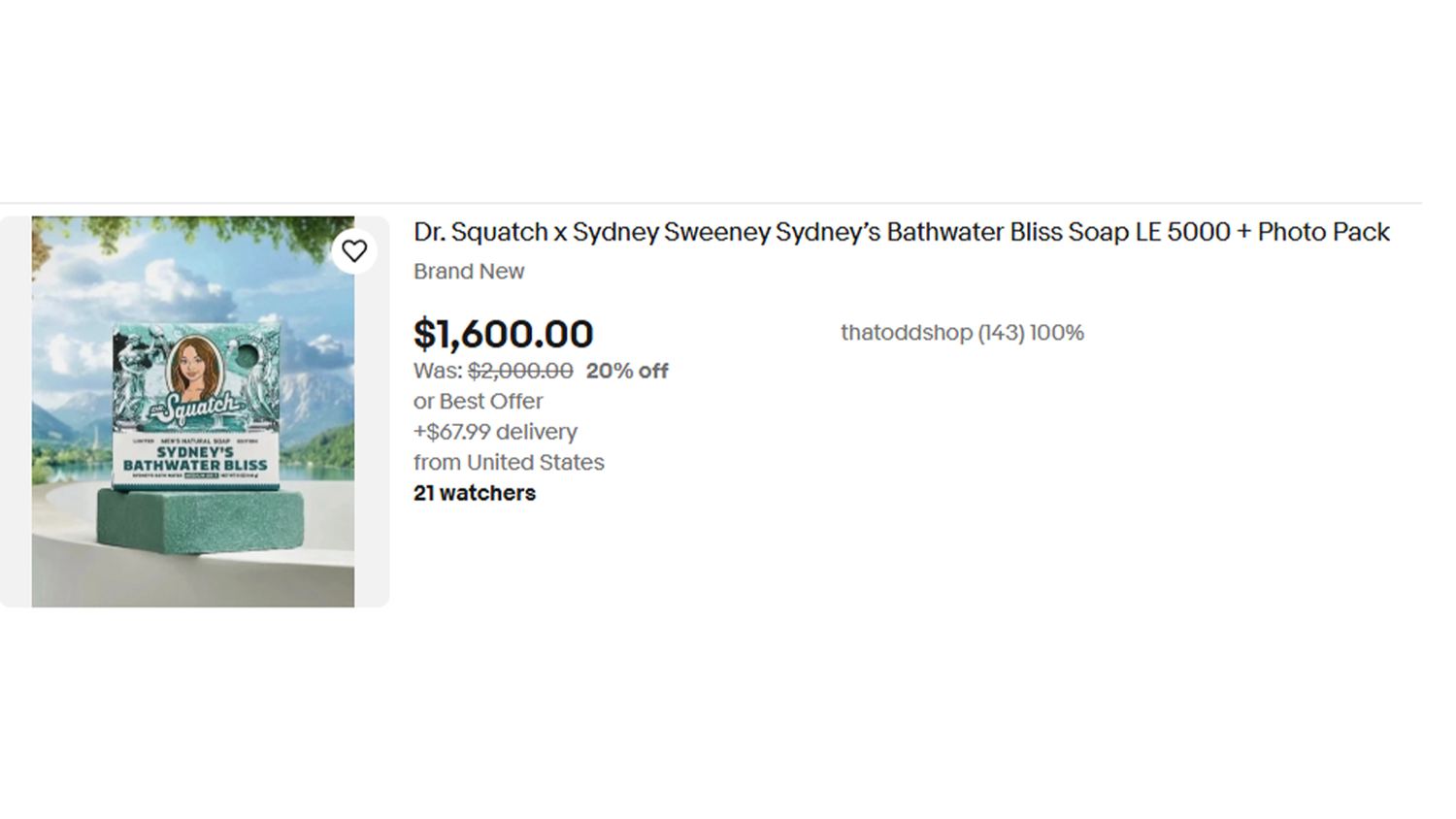
Task: Click the 21 watchers label
Action: [475, 493]
